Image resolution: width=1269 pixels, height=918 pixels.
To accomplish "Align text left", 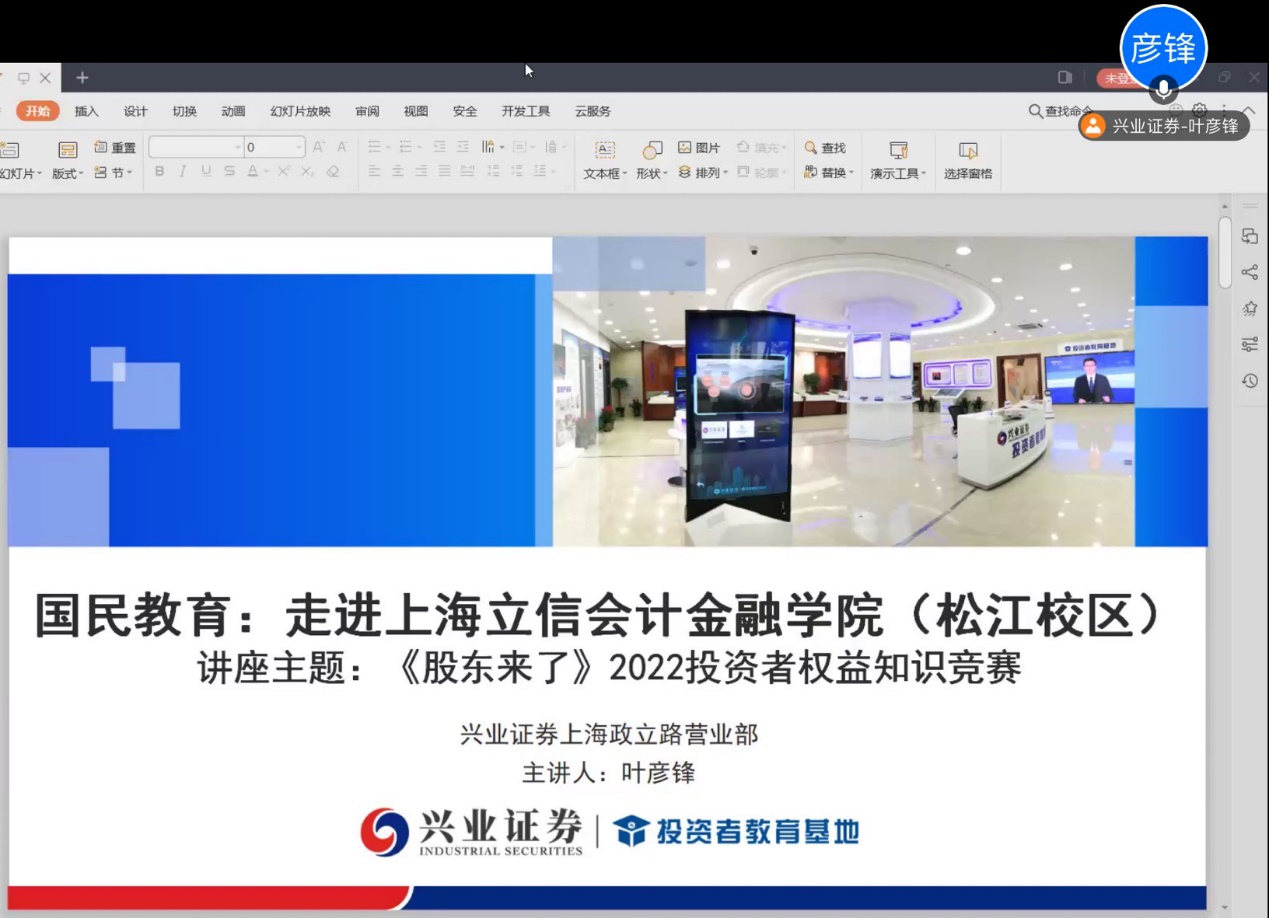I will (x=375, y=172).
